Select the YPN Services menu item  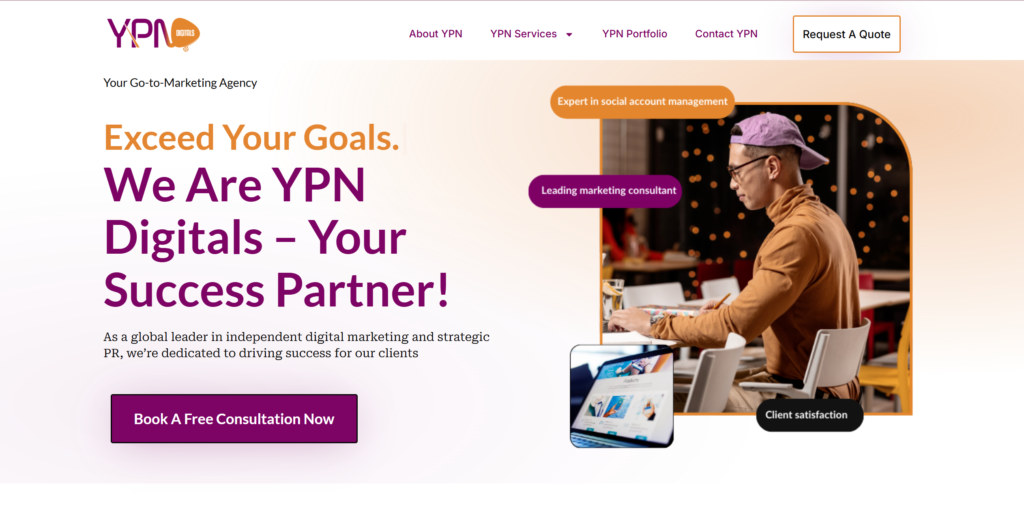(524, 34)
